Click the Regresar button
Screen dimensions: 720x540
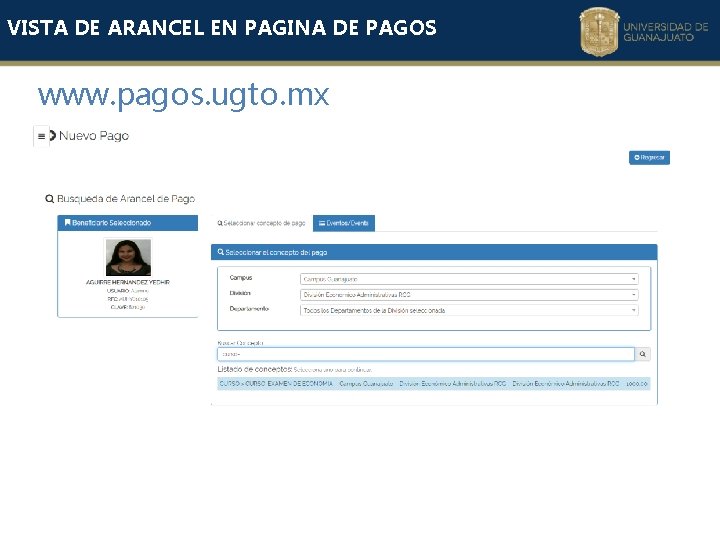coord(649,158)
